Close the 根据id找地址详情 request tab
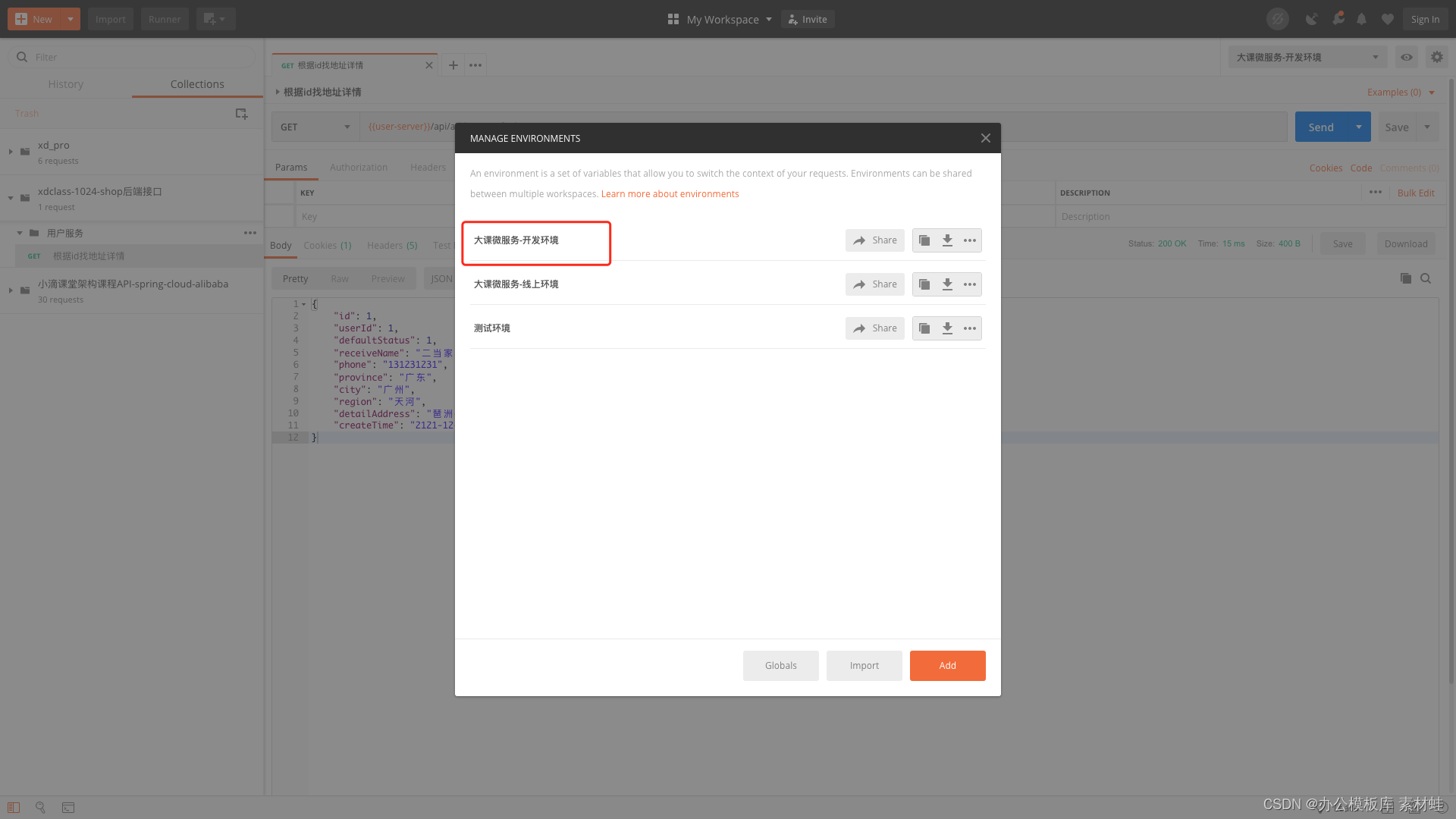 coord(429,65)
